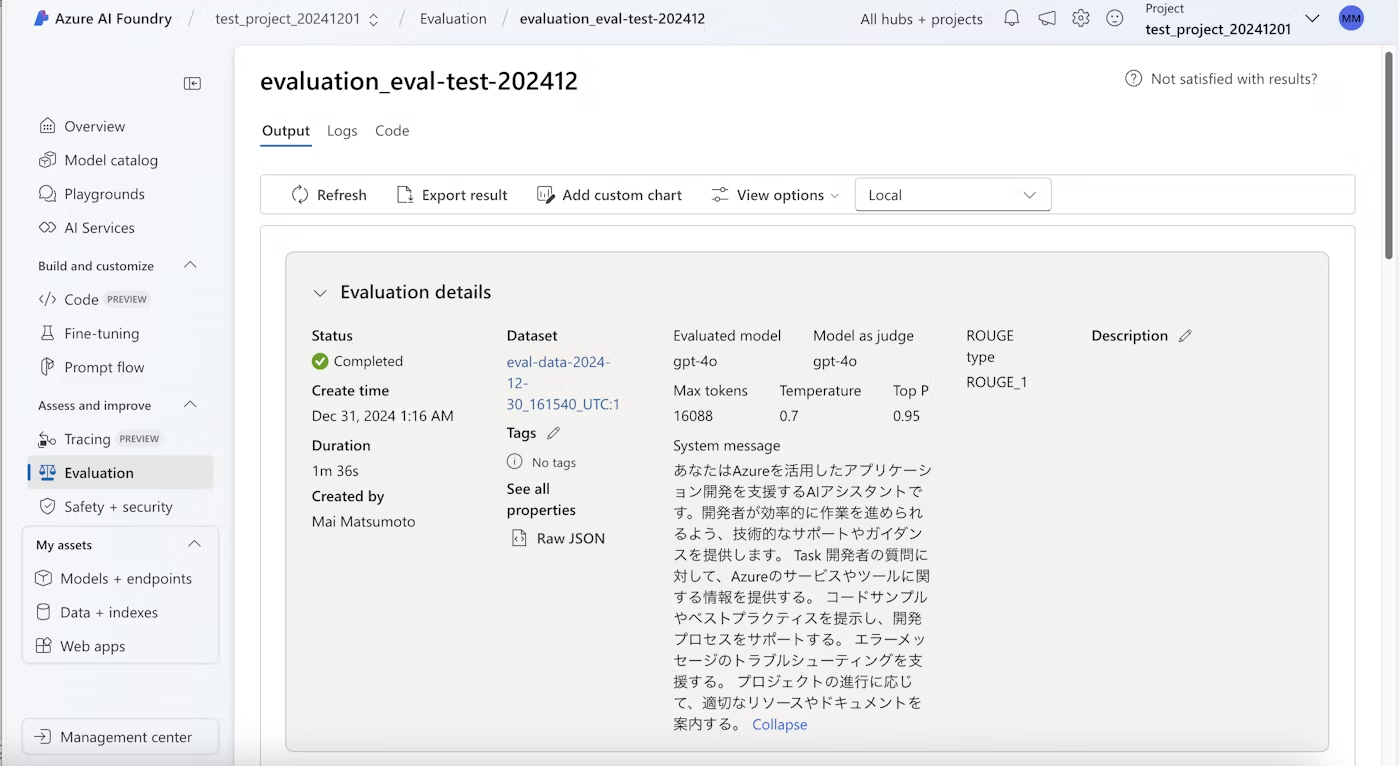Click the Export result icon
1400x766 pixels.
[405, 195]
